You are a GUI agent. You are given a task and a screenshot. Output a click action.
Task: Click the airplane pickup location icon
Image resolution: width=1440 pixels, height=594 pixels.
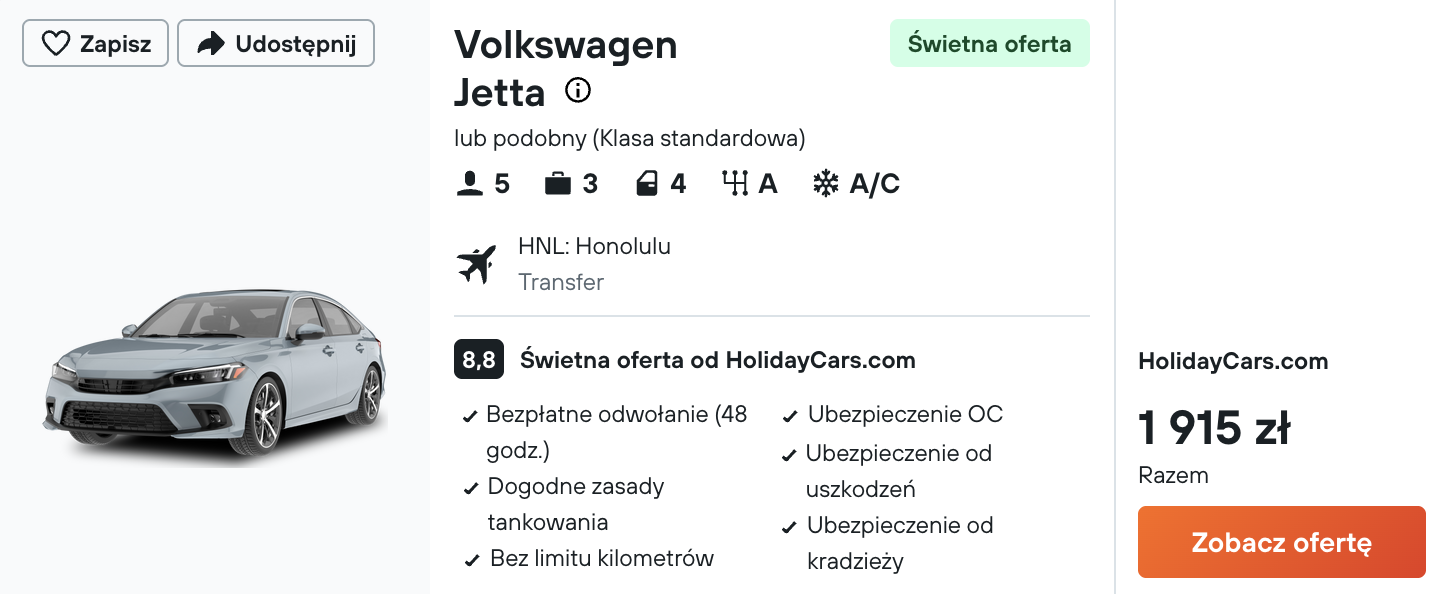coord(477,264)
